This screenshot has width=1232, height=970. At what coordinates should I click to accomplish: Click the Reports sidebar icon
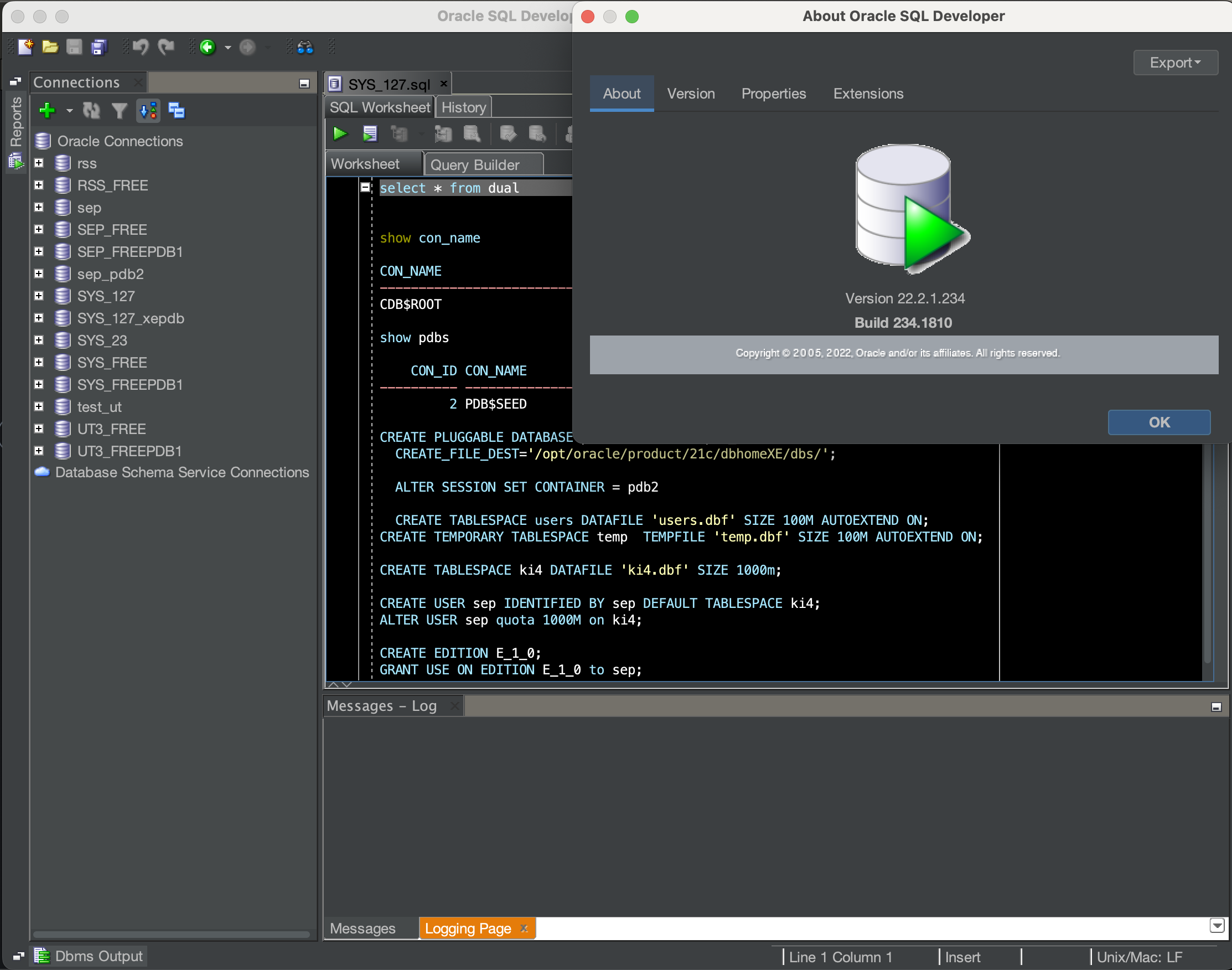coord(16,162)
